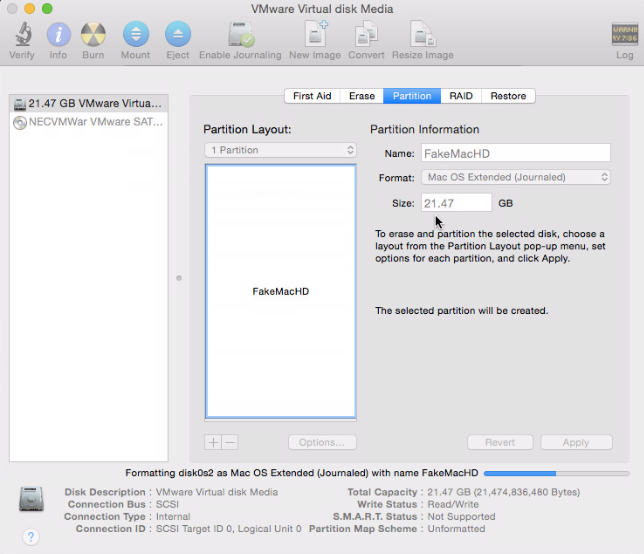Click the S.M.A.R.T. Status Not Supported text
The height and width of the screenshot is (554, 644).
(461, 516)
